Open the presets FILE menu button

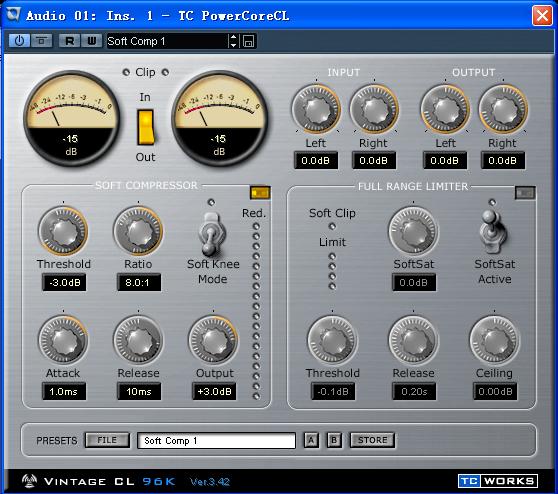coord(107,440)
